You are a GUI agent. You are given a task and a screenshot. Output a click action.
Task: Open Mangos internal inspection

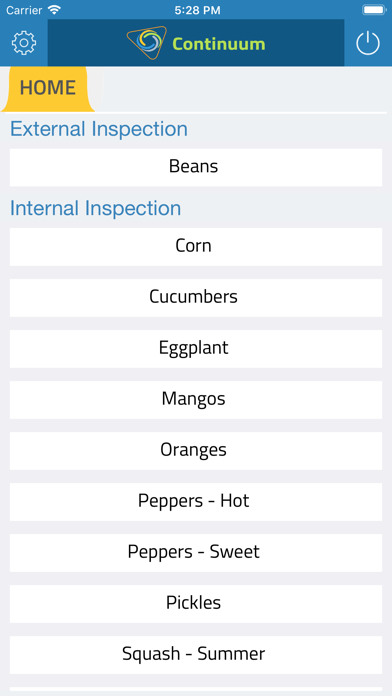196,400
